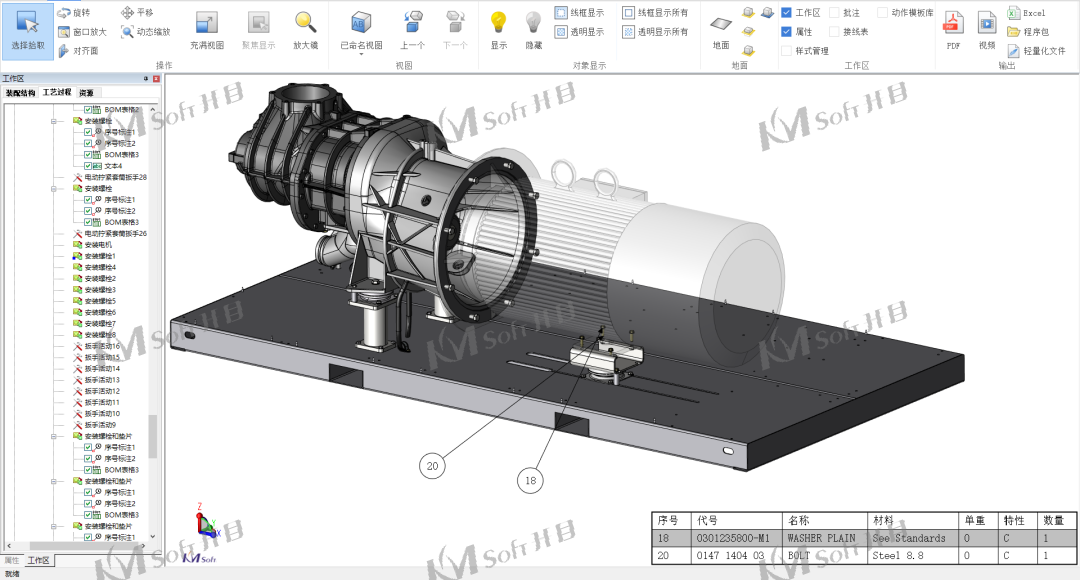This screenshot has height=580, width=1080.
Task: Enable 透明显示 transparent display
Action: pyautogui.click(x=579, y=32)
